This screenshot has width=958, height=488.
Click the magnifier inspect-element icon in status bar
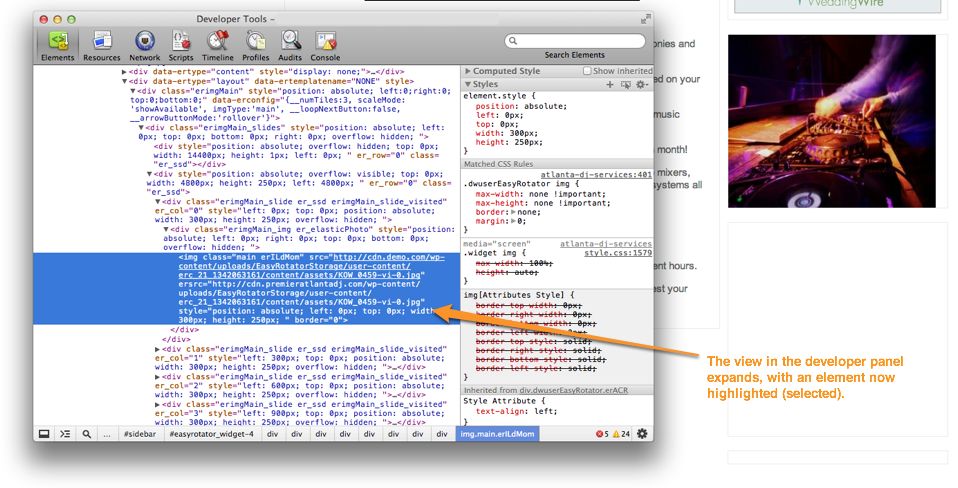click(87, 434)
